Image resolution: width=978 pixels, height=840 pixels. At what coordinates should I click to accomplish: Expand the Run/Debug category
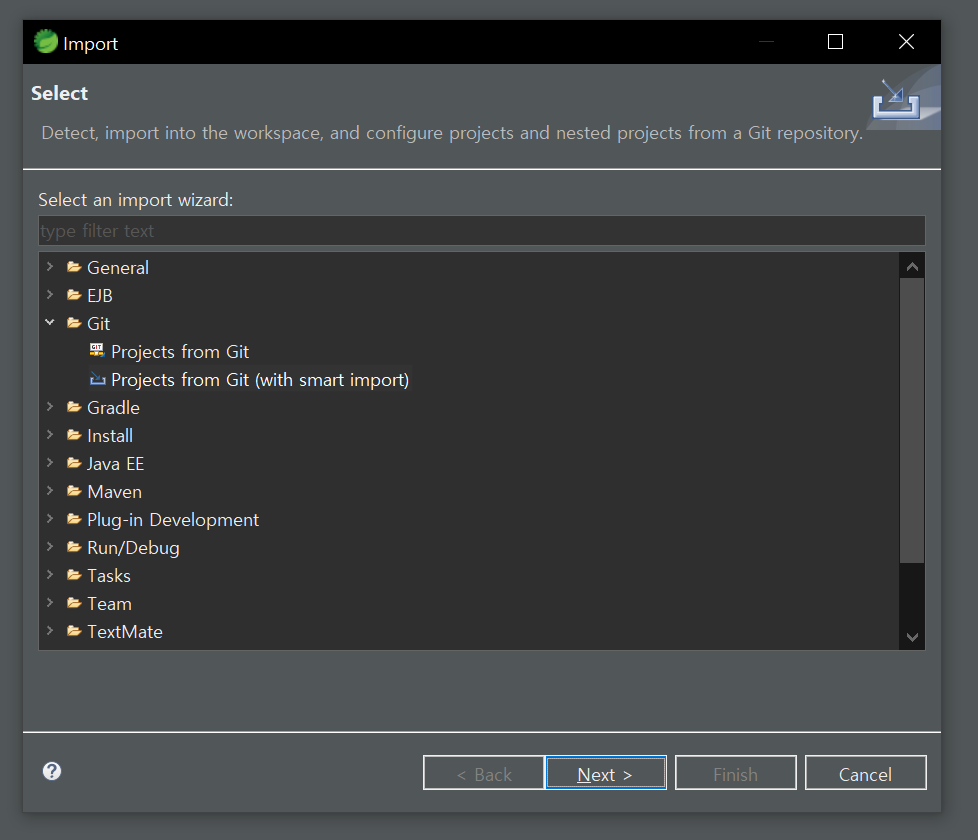click(50, 547)
